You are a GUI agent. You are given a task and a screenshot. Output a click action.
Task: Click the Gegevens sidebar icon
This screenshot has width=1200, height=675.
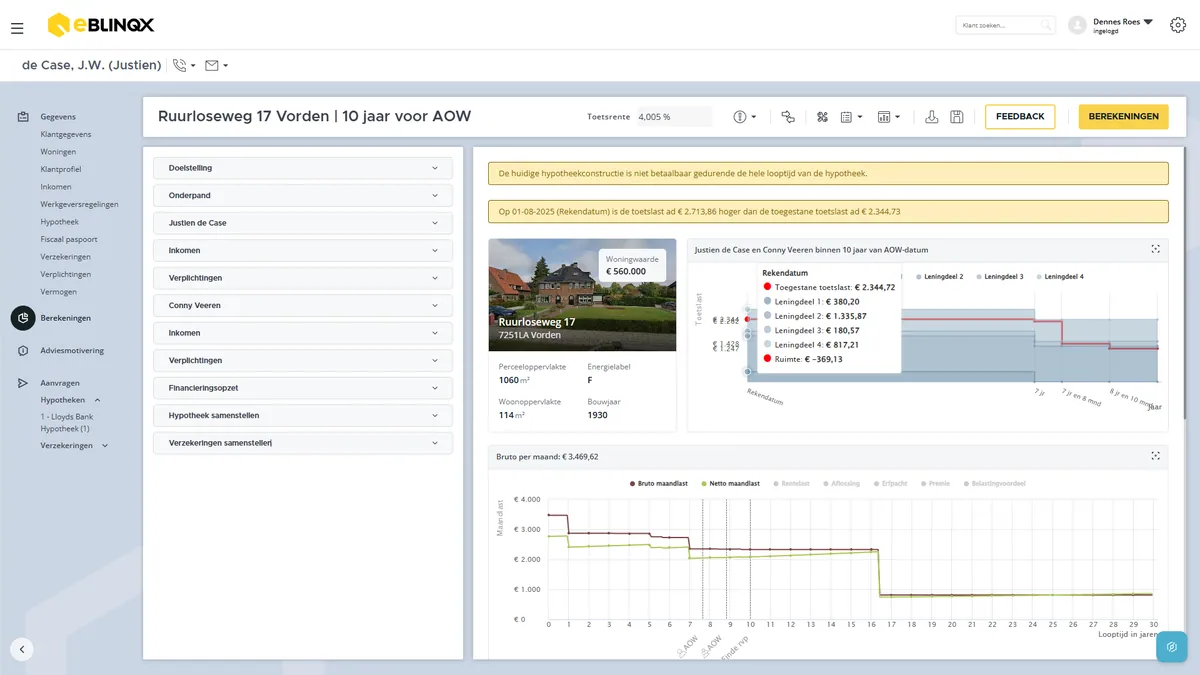[22, 117]
